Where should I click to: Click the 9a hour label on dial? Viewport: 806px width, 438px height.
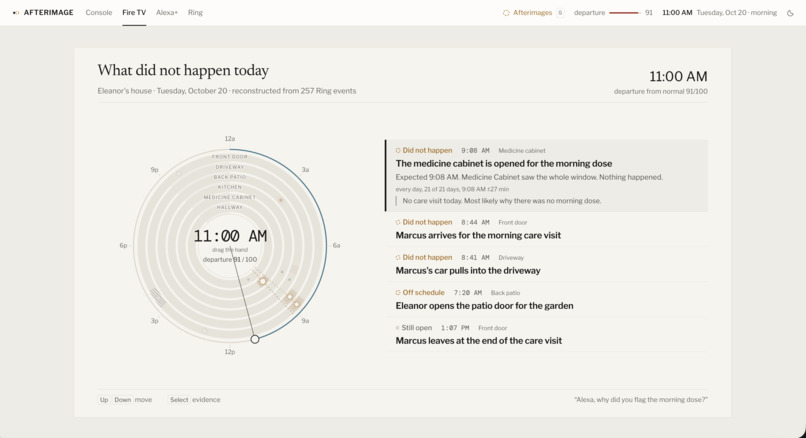pos(305,321)
